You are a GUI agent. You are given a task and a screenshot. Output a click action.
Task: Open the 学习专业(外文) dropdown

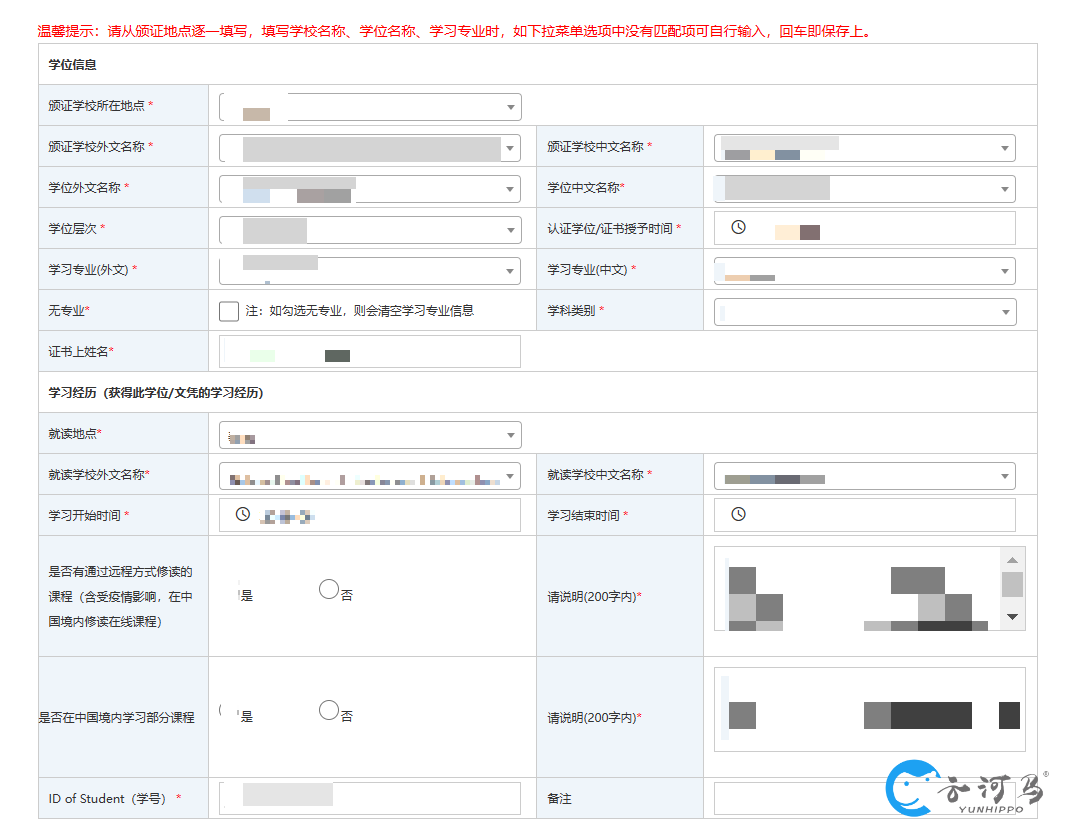coord(370,271)
